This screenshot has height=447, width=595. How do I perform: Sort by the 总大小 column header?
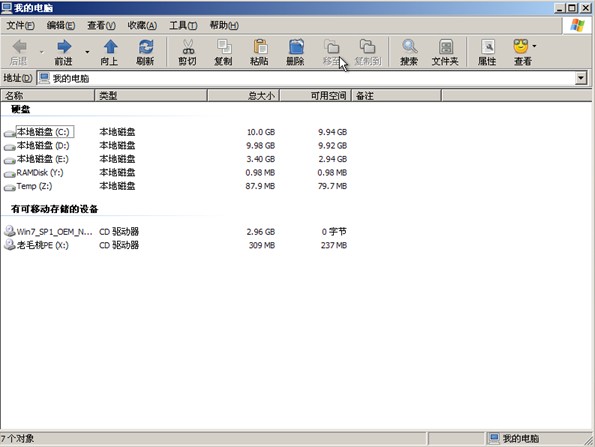point(244,96)
